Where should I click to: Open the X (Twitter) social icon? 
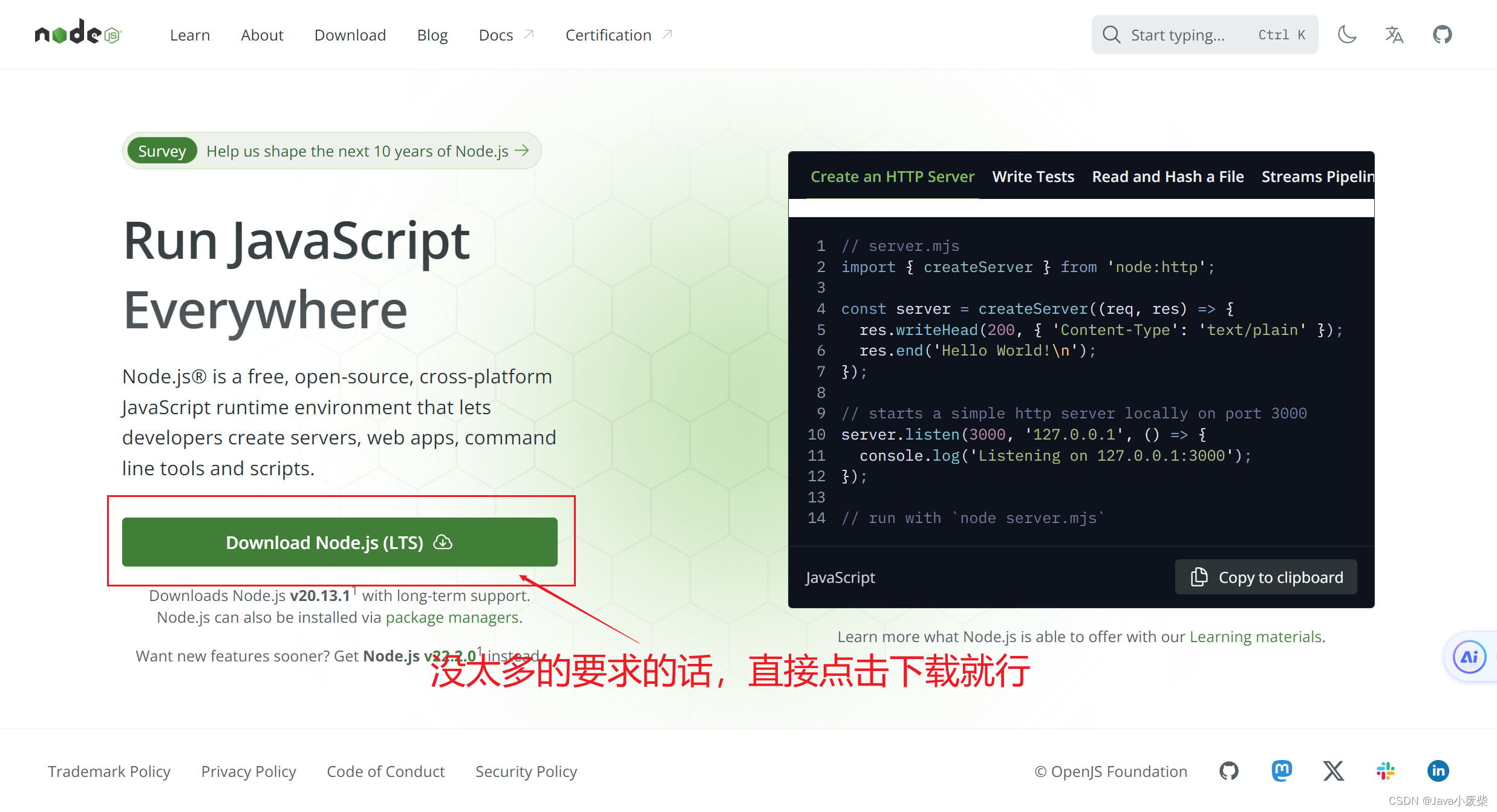pyautogui.click(x=1333, y=771)
